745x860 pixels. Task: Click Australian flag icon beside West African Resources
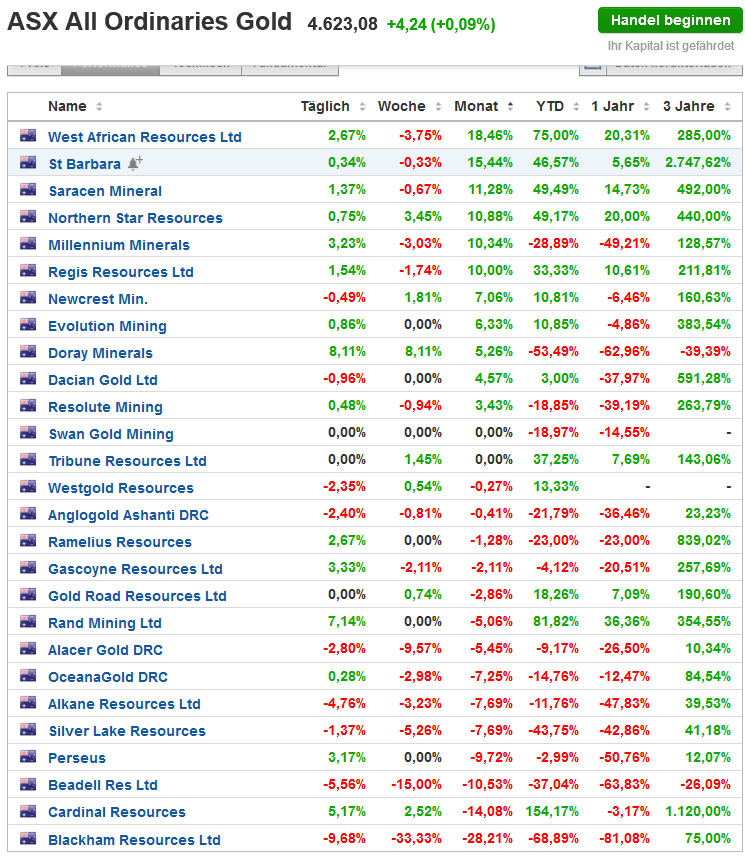tap(28, 135)
